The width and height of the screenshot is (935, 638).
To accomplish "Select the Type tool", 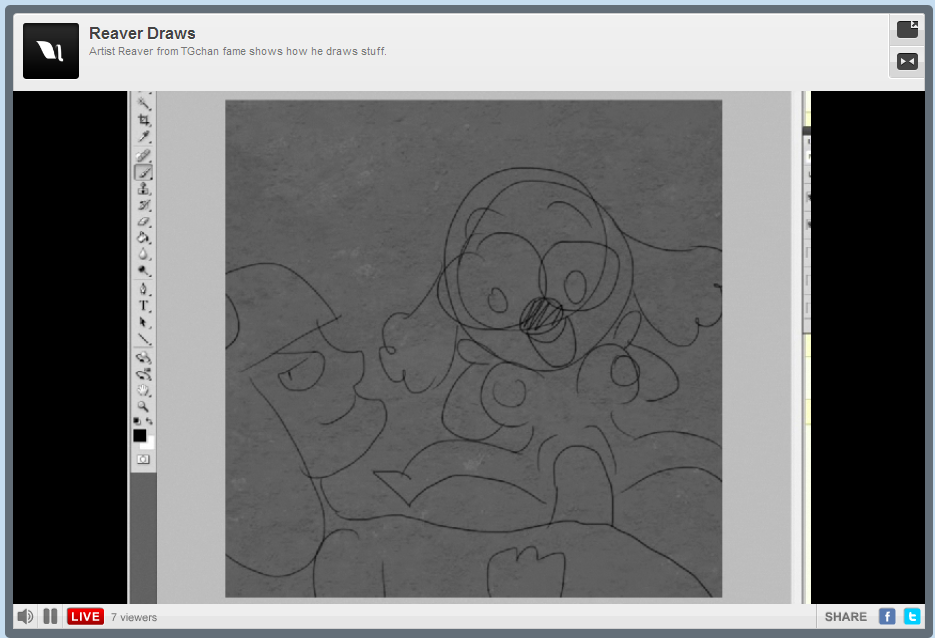I will pyautogui.click(x=144, y=306).
